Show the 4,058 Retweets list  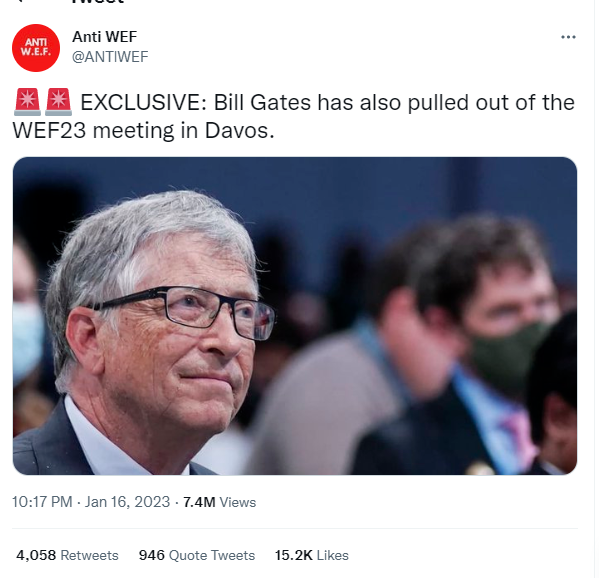tap(67, 555)
